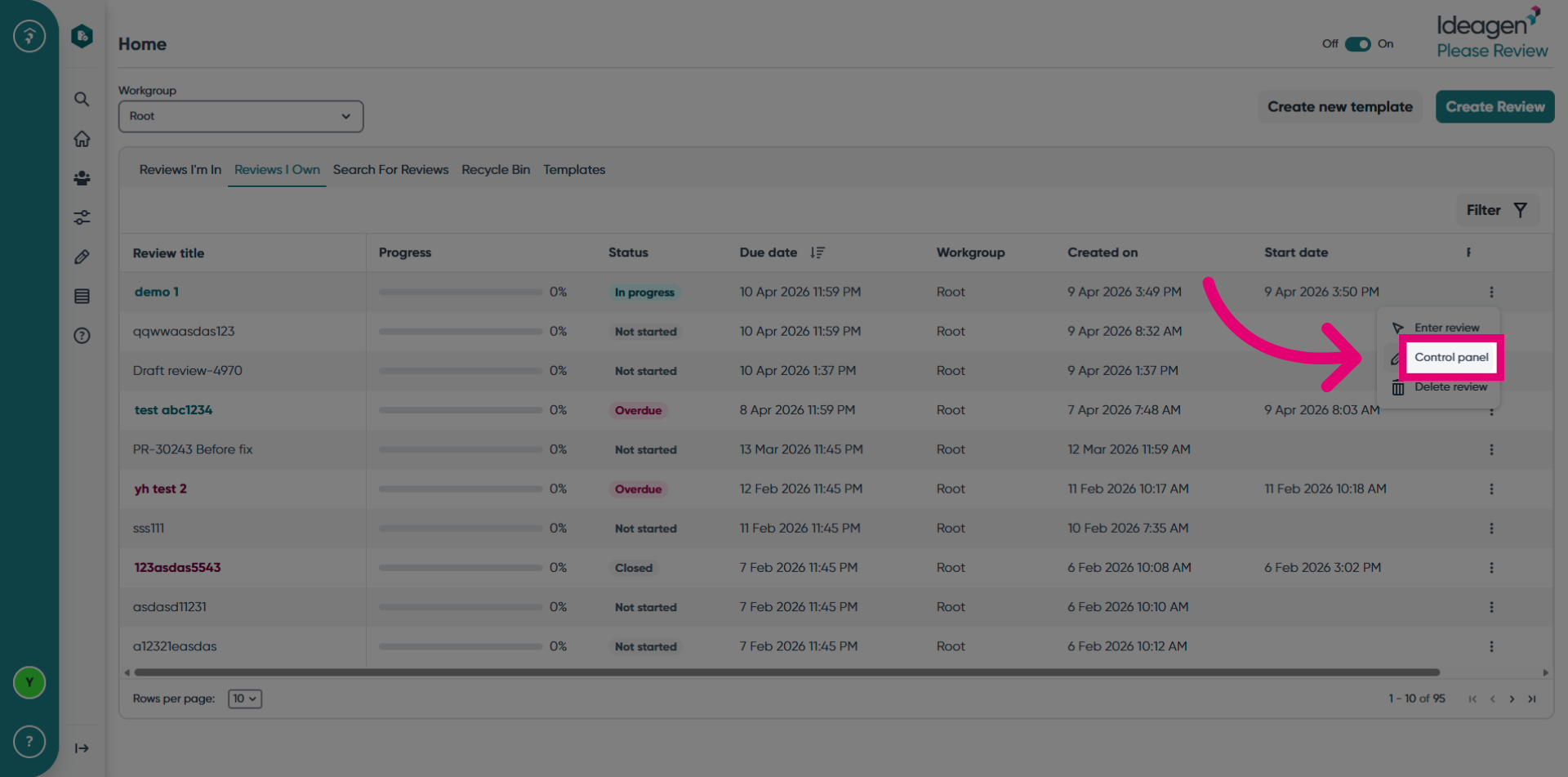Screen dimensions: 1568x777
Task: Open the Workgroup Root dropdown
Action: point(241,116)
